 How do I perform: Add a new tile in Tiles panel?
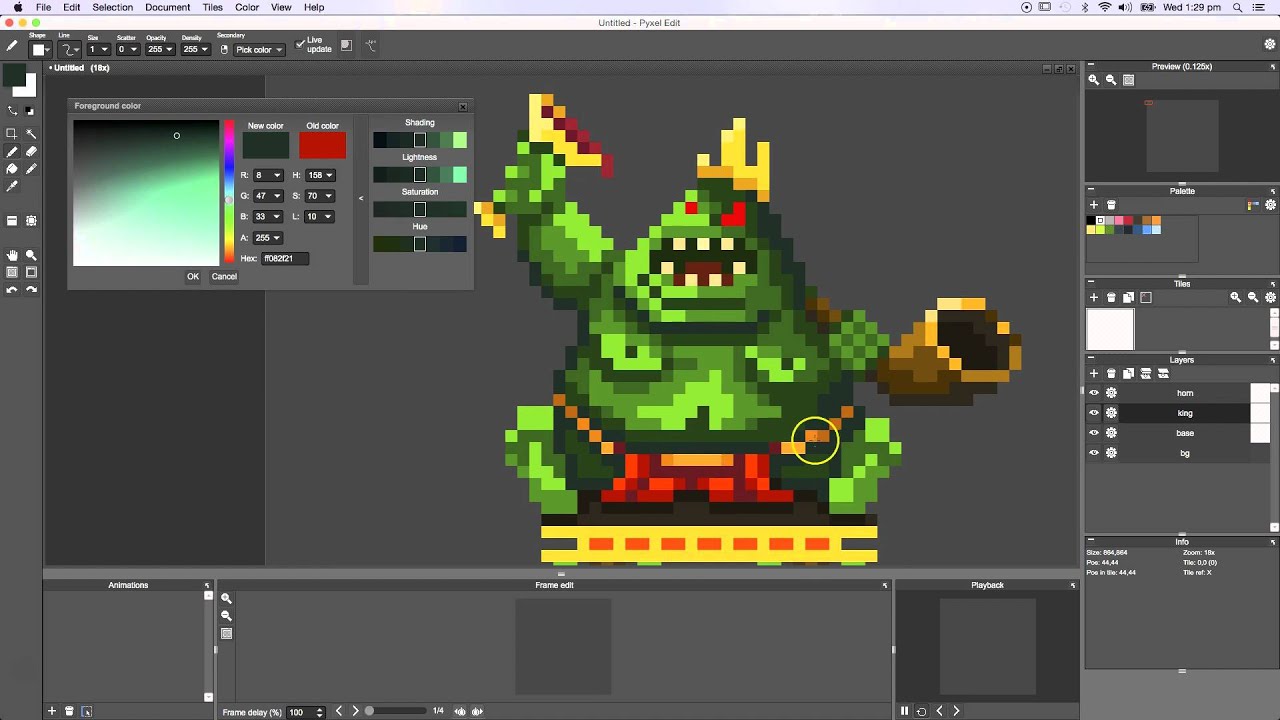[1094, 297]
